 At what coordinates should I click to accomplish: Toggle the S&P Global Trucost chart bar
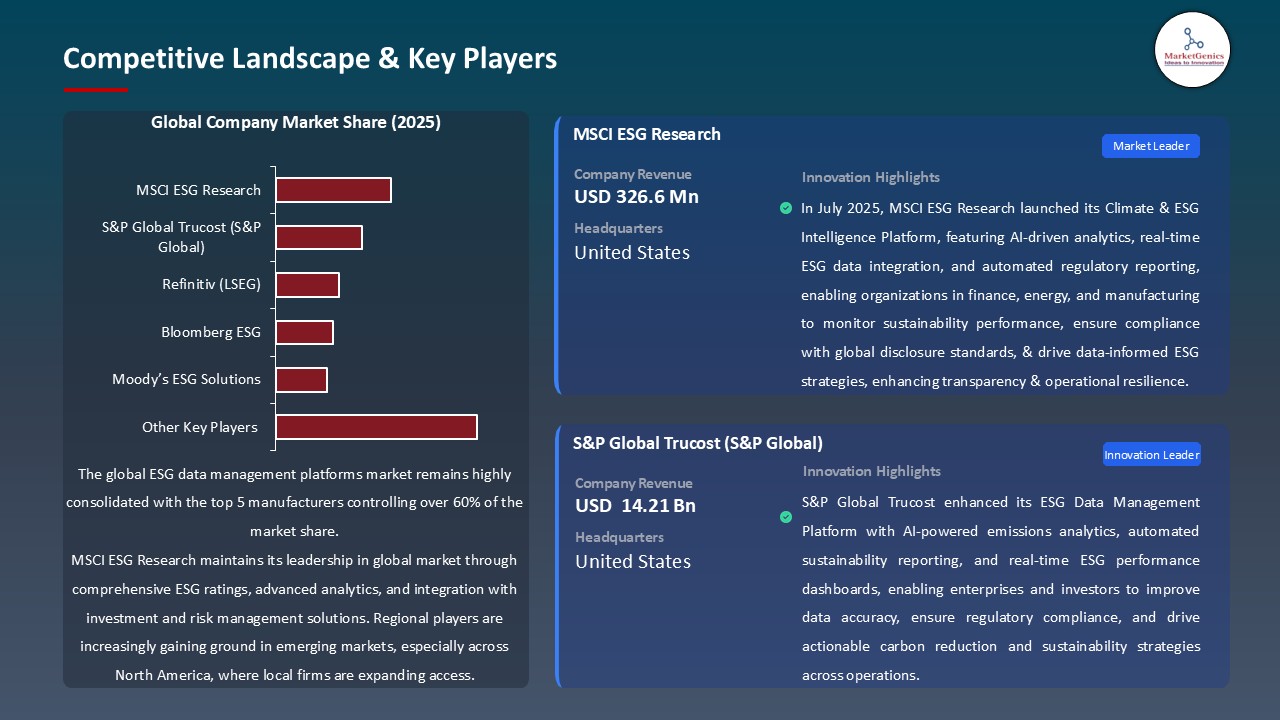pyautogui.click(x=320, y=237)
